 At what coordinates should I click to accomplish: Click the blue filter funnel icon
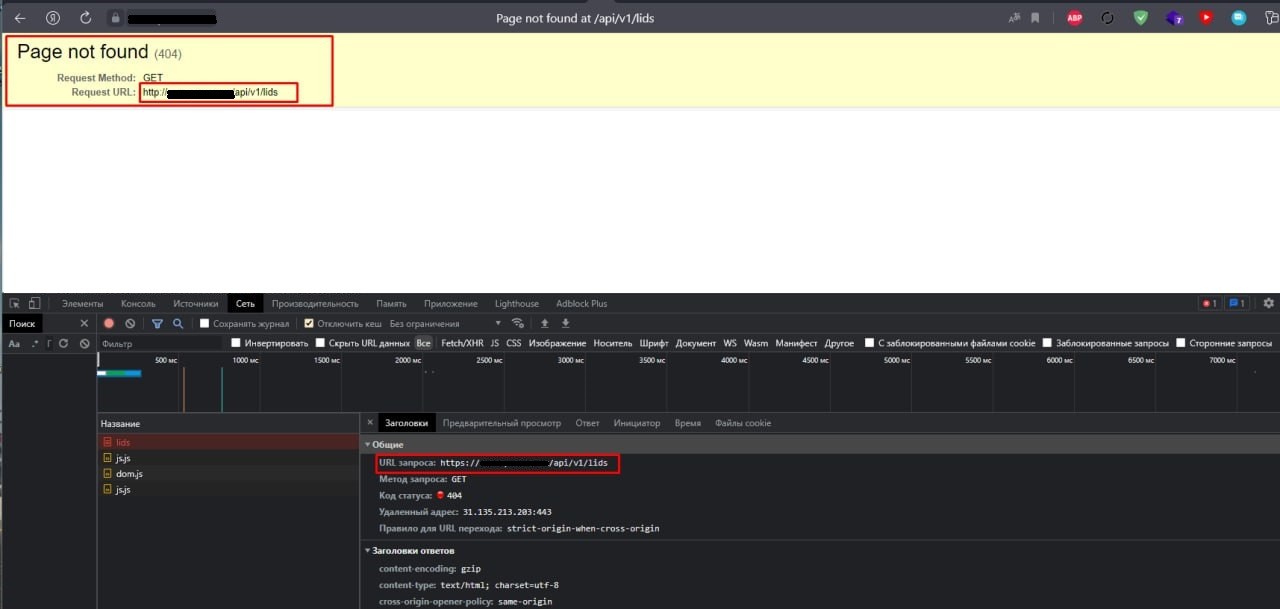tap(157, 324)
